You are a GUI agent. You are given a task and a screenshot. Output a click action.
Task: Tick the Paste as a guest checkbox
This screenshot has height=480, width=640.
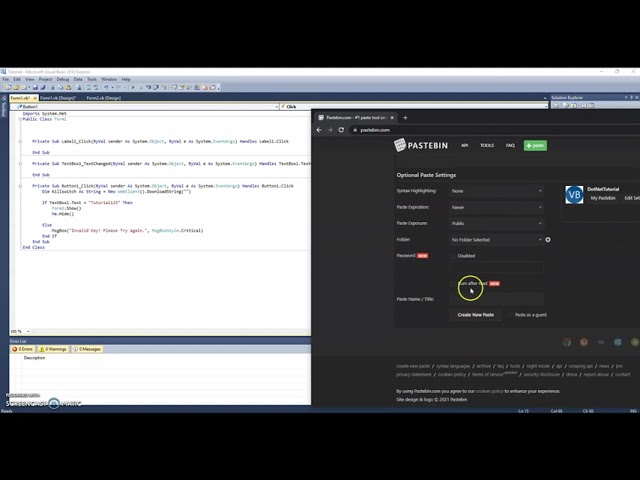pyautogui.click(x=510, y=315)
